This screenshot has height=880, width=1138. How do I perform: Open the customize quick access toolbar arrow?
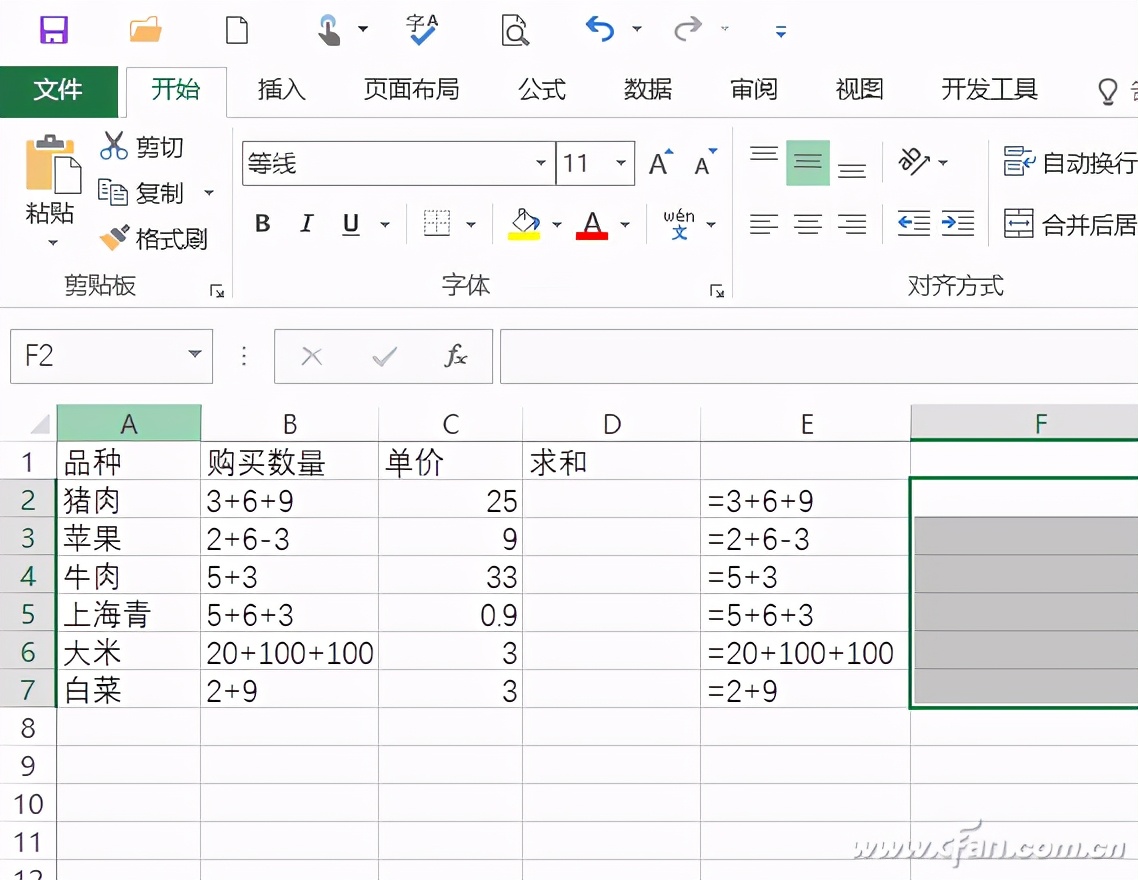click(x=781, y=31)
